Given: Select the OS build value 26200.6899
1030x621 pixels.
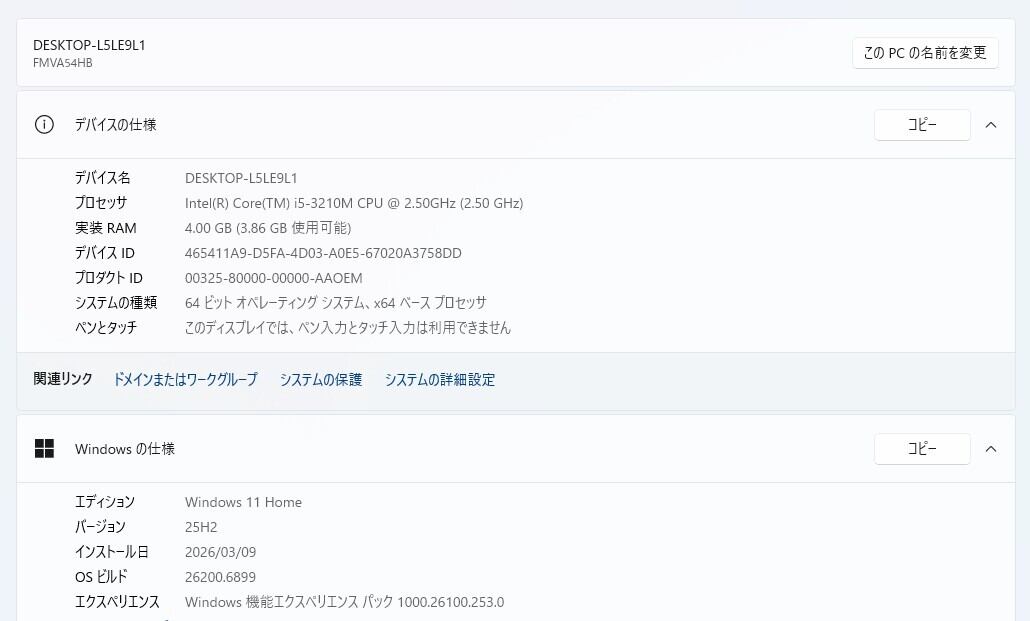Looking at the screenshot, I should (x=220, y=577).
